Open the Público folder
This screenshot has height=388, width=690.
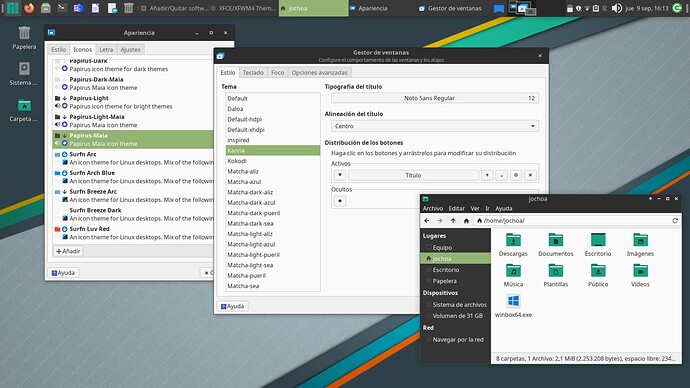pos(598,276)
